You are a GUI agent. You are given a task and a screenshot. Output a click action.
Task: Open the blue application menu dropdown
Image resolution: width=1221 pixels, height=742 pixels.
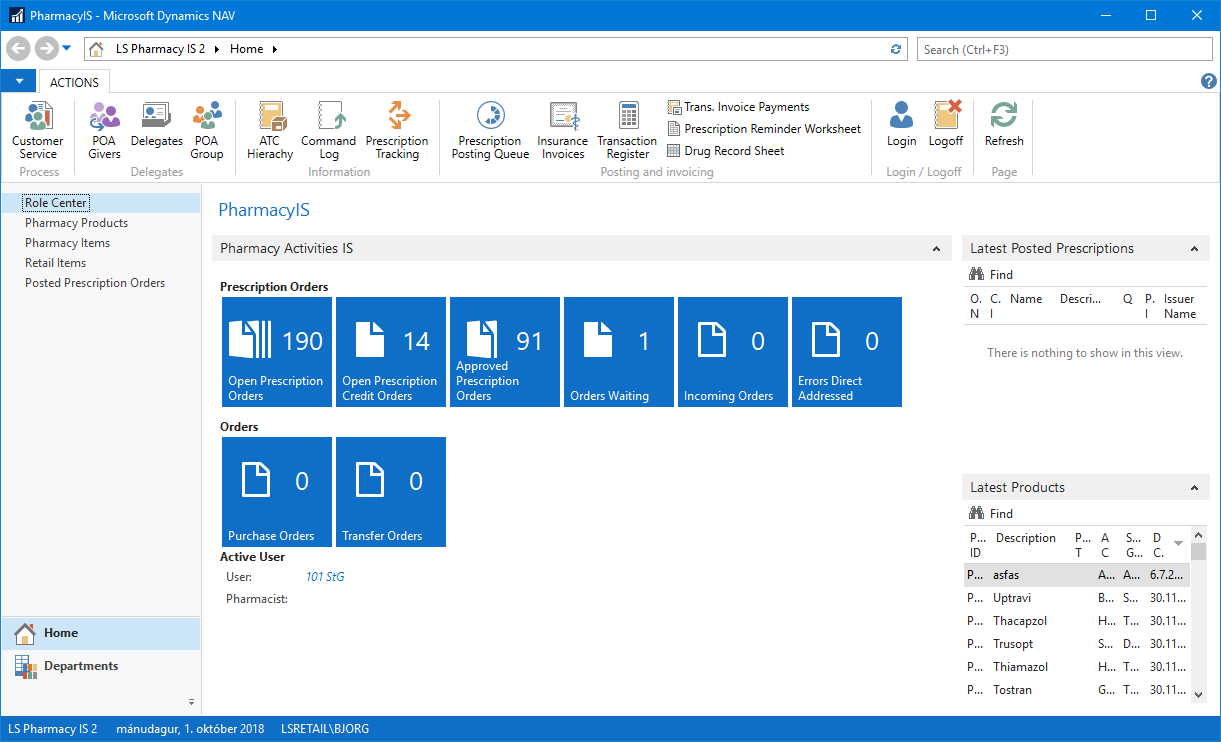click(x=18, y=82)
